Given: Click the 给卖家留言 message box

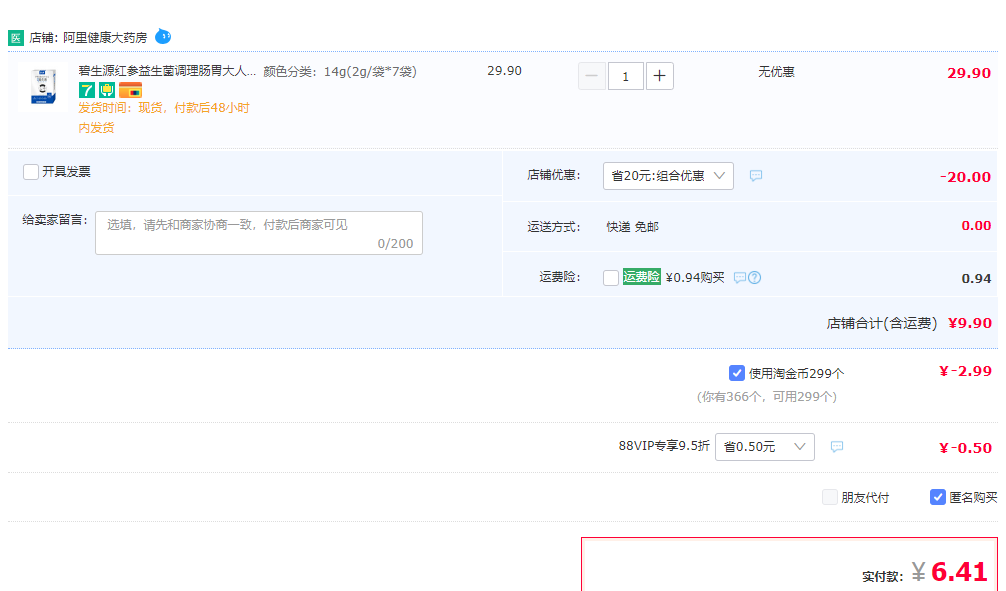Looking at the screenshot, I should tap(259, 233).
